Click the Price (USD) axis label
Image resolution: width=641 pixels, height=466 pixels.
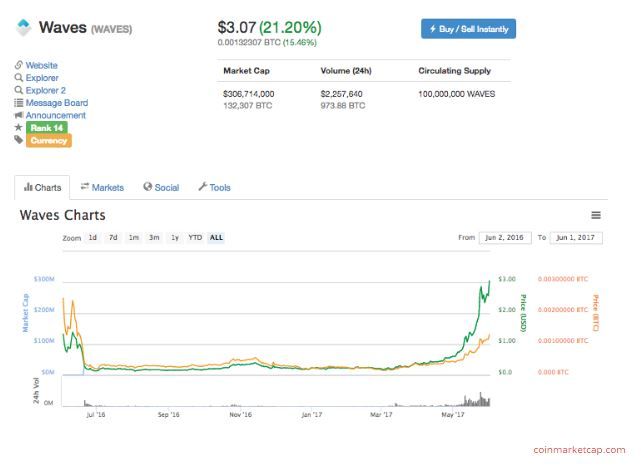523,313
